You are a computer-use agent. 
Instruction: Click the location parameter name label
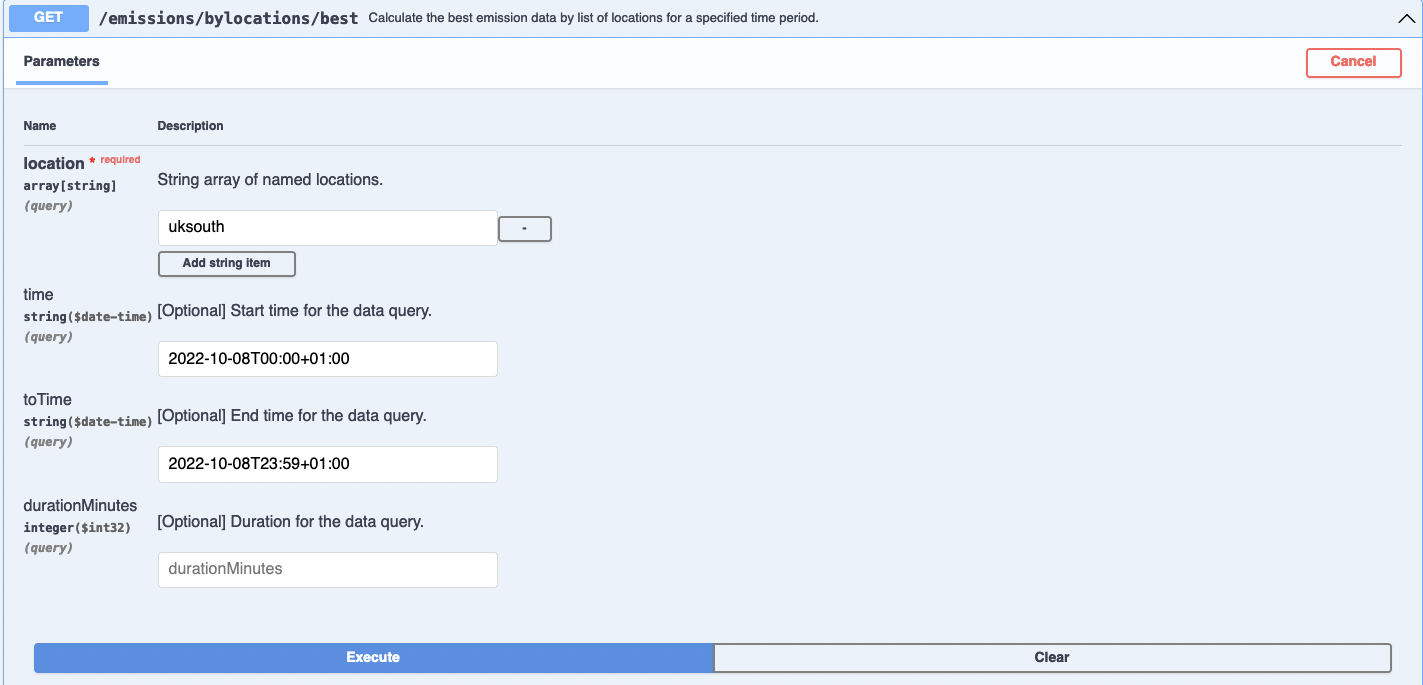54,163
